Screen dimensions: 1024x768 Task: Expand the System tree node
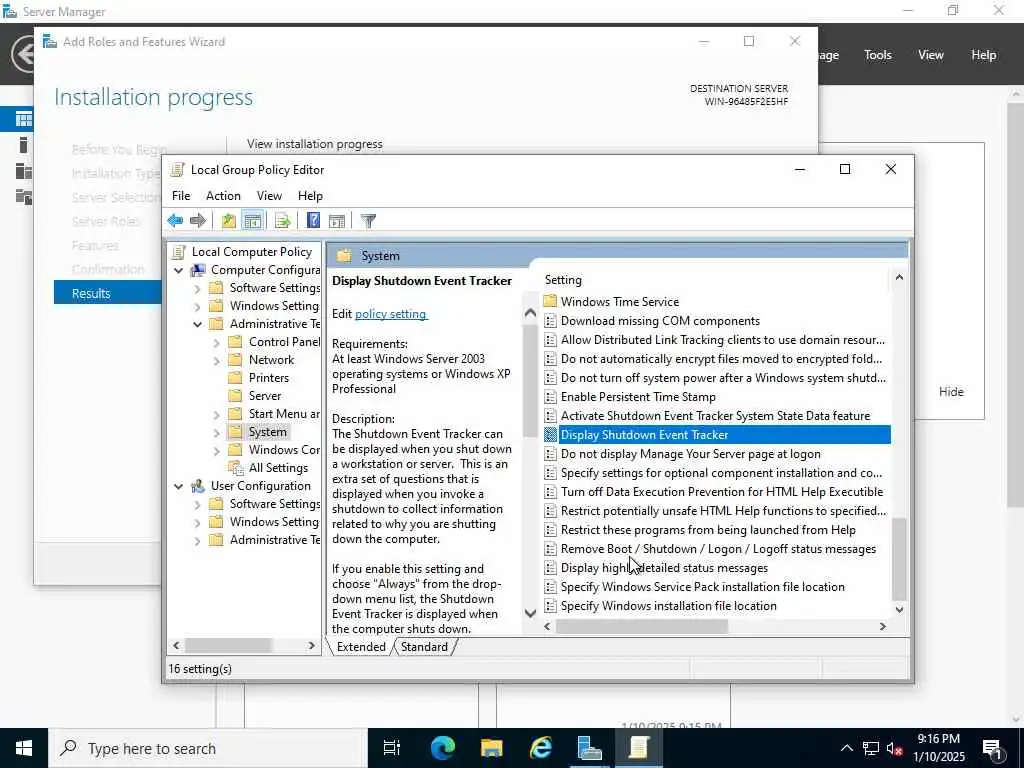pos(216,432)
